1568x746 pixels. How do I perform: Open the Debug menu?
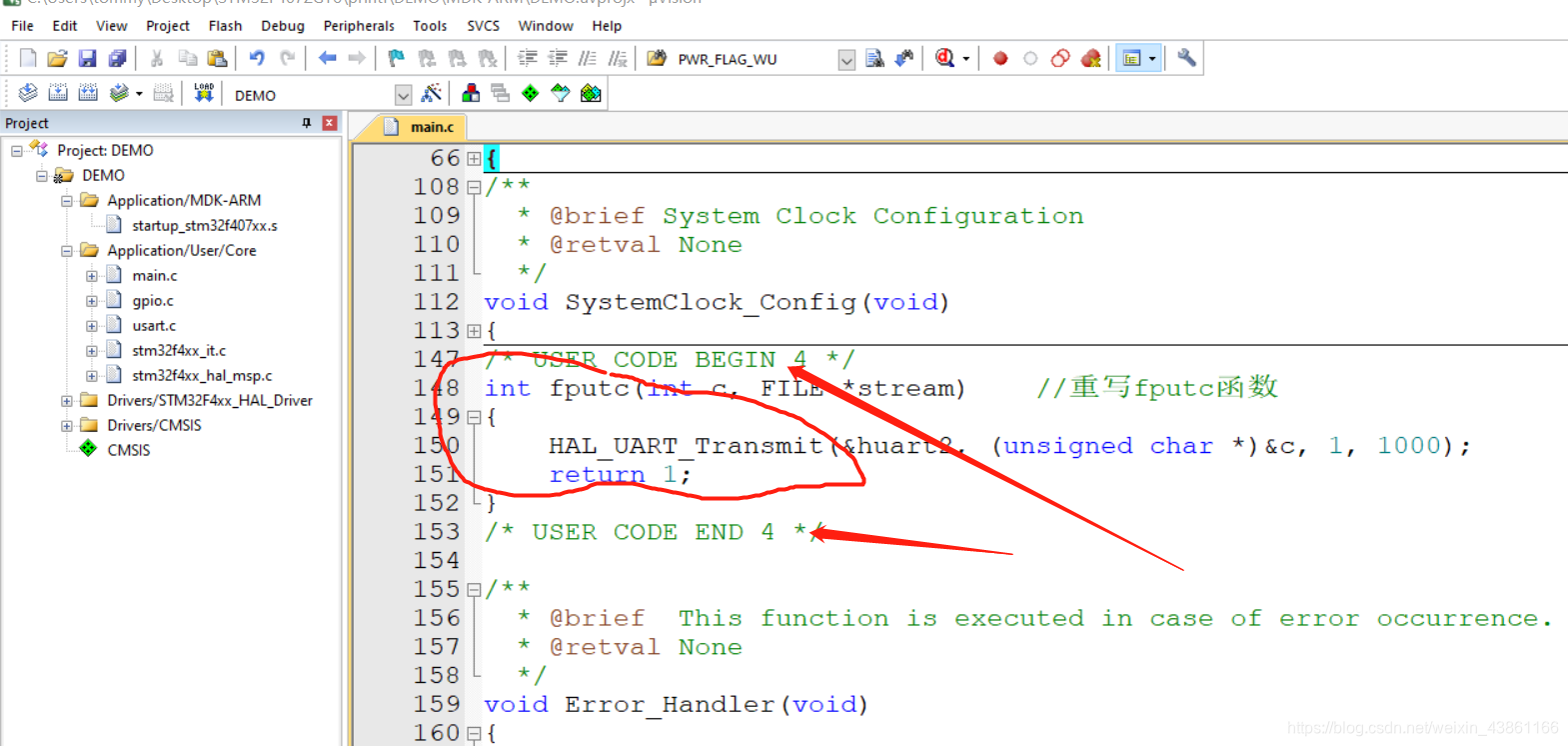point(283,26)
